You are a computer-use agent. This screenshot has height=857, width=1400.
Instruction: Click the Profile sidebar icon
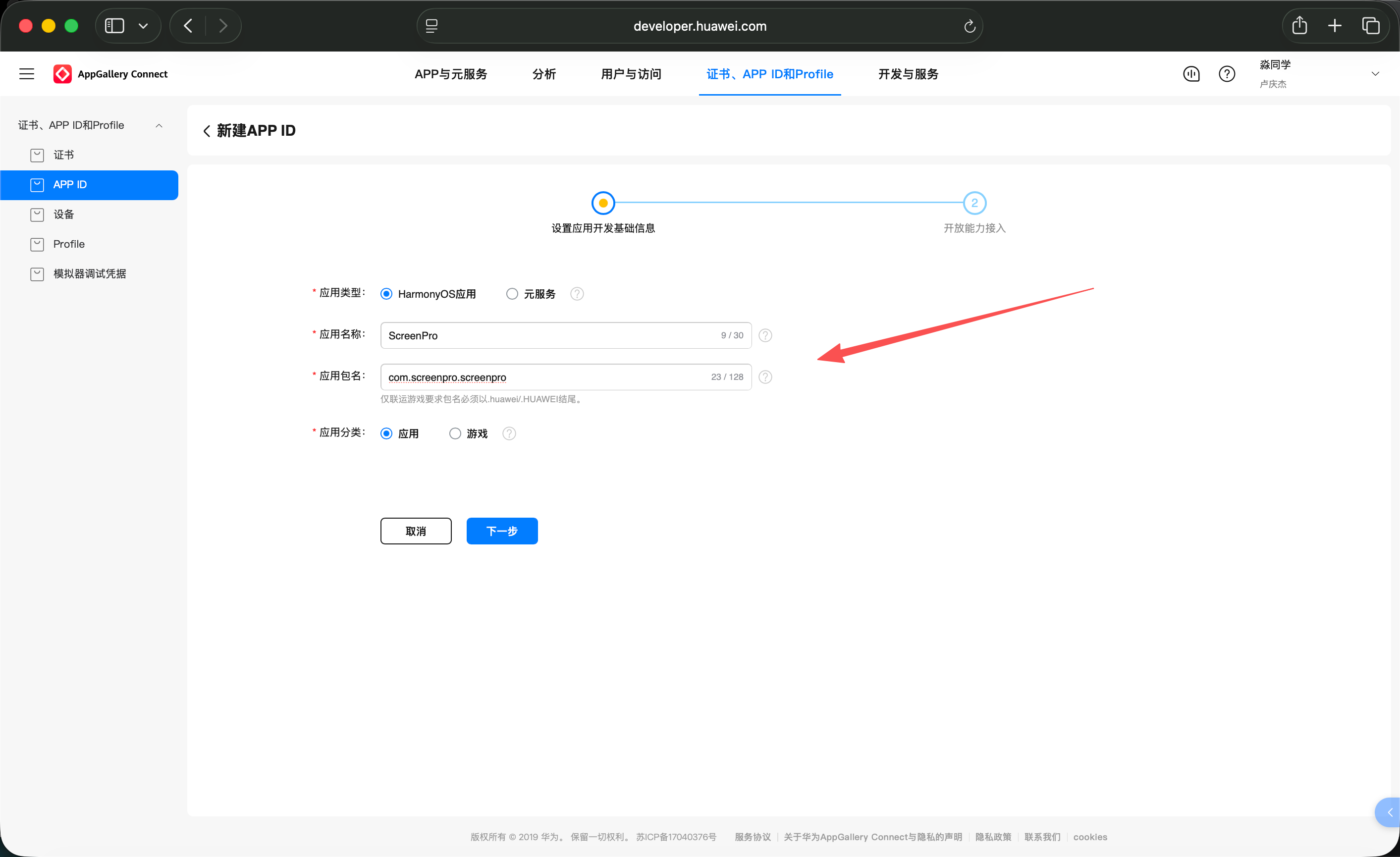37,244
